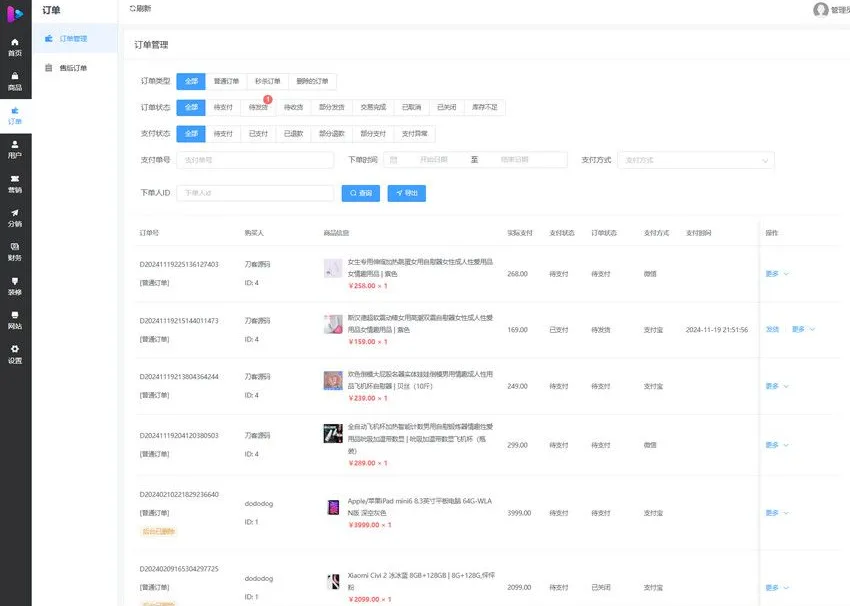Click the 导出 export button
Screen dimensions: 850x606
[x=407, y=192]
